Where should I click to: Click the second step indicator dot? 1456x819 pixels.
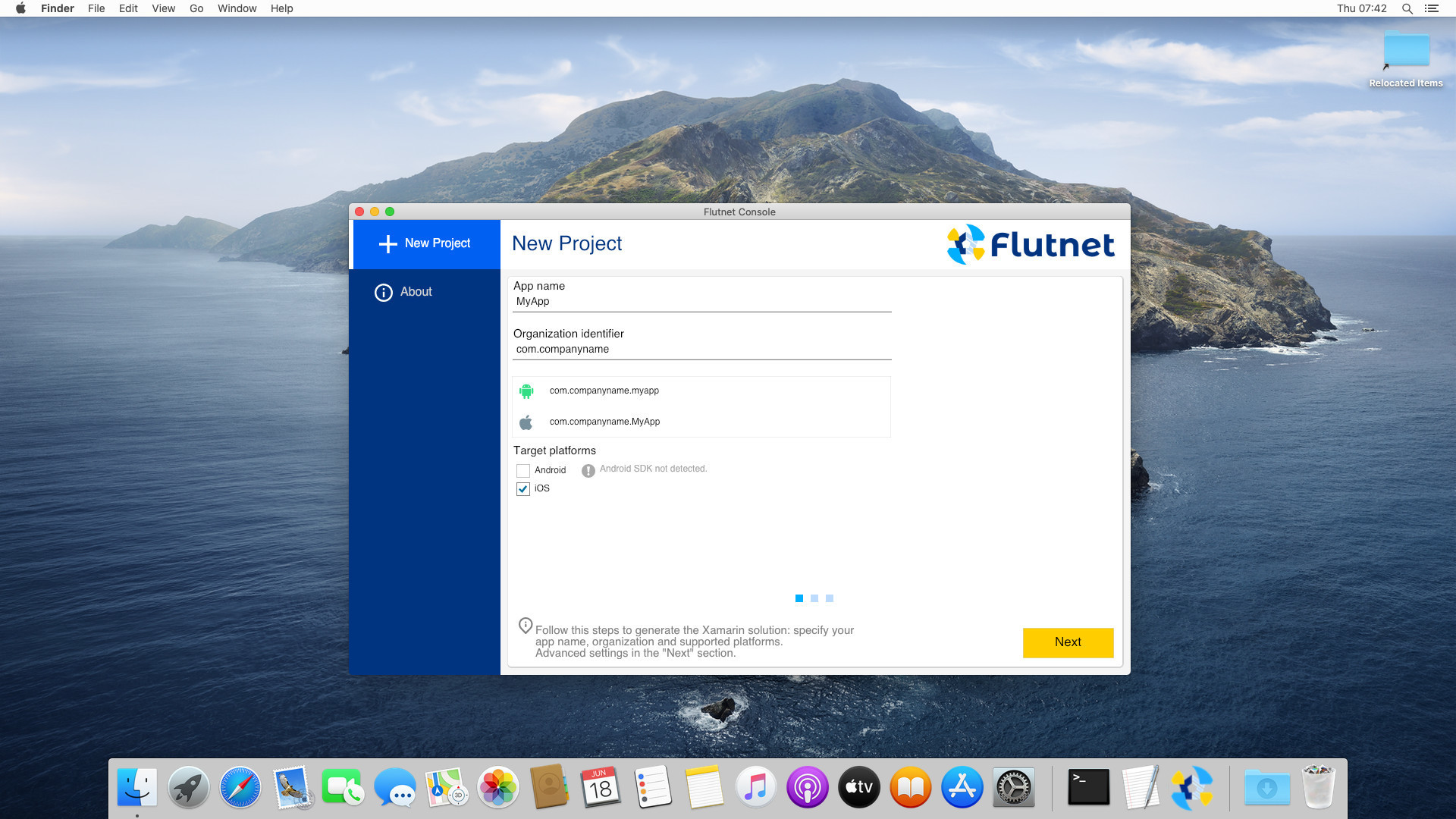coord(814,598)
